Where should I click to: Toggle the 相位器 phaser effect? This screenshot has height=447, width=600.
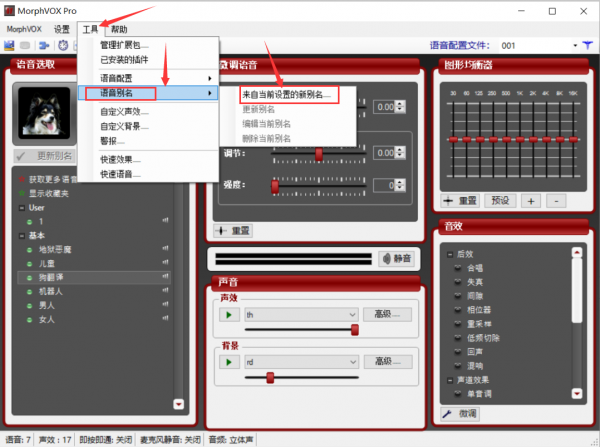pyautogui.click(x=458, y=310)
